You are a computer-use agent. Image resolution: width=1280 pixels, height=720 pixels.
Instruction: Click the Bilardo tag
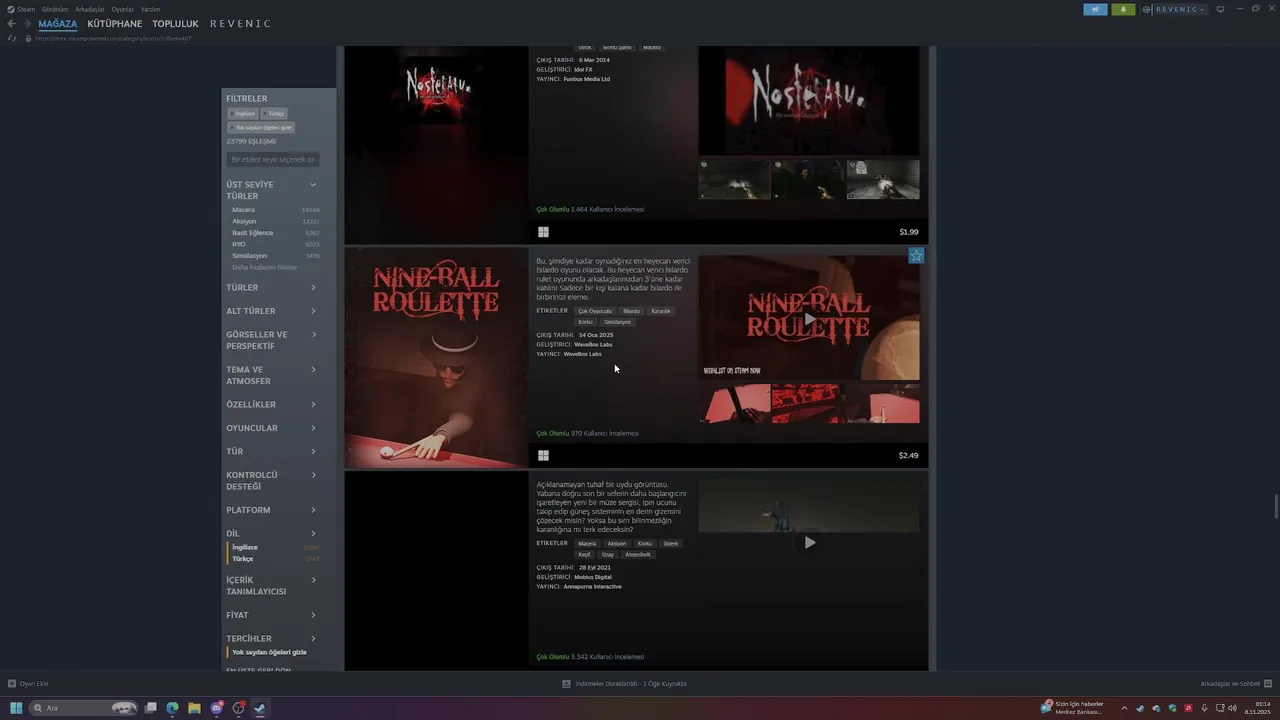point(631,311)
